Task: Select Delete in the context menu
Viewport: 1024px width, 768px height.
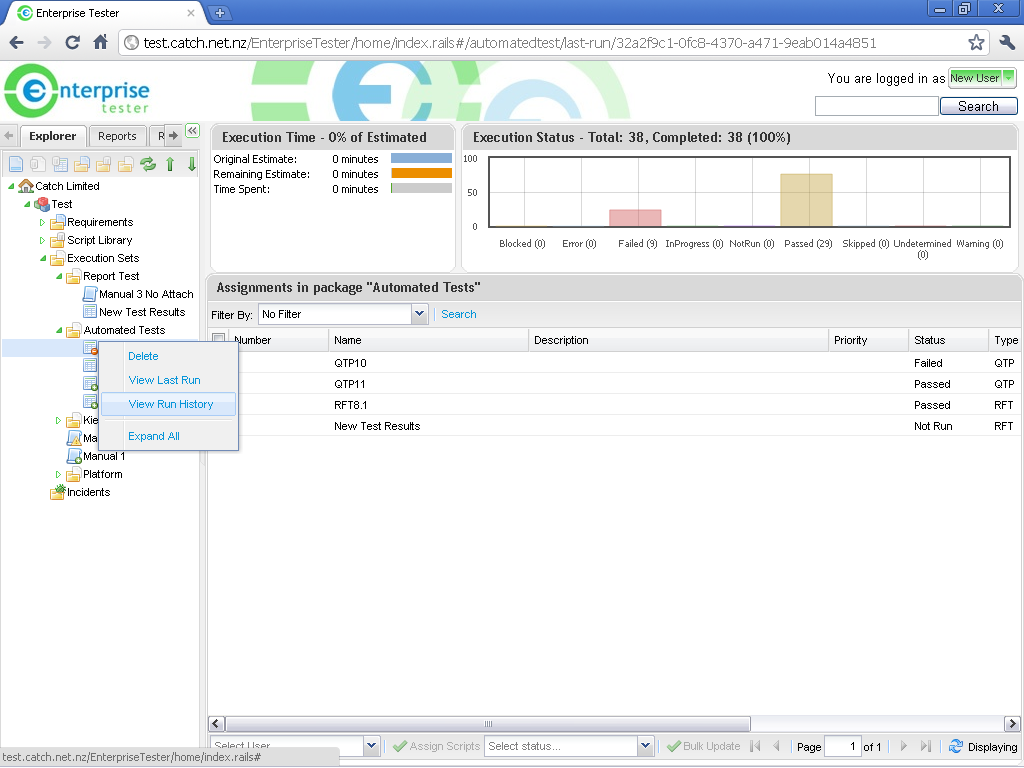Action: 143,356
